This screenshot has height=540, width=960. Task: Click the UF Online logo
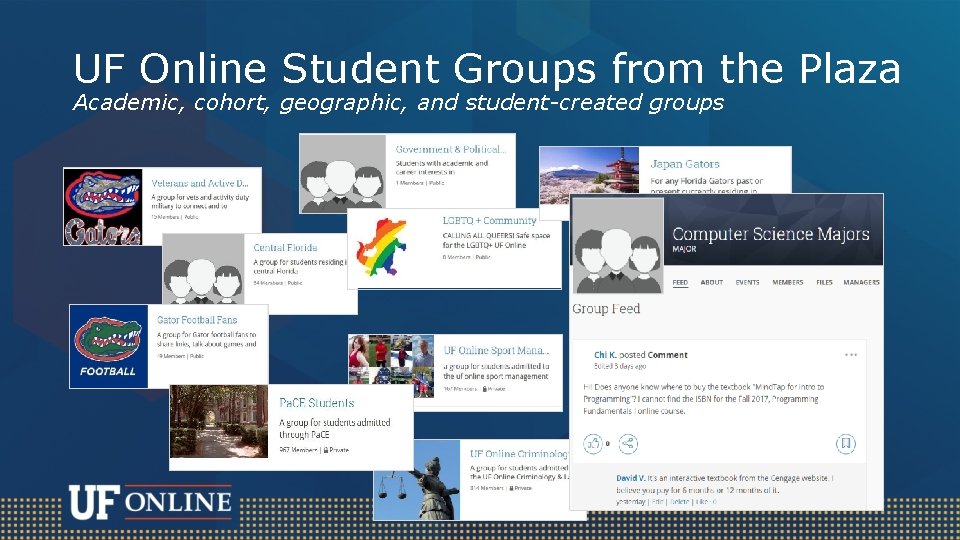coord(151,502)
